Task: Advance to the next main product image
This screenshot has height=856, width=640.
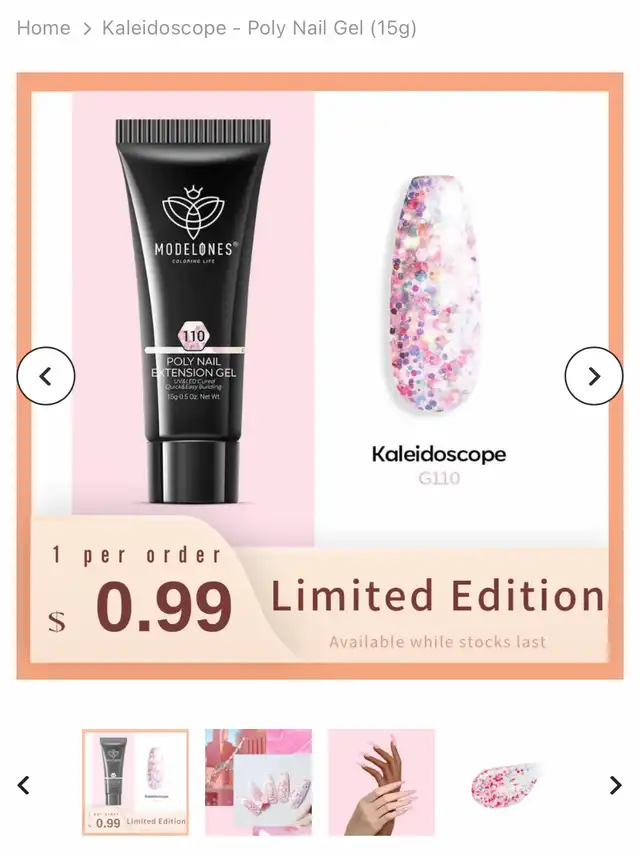Action: pos(594,376)
